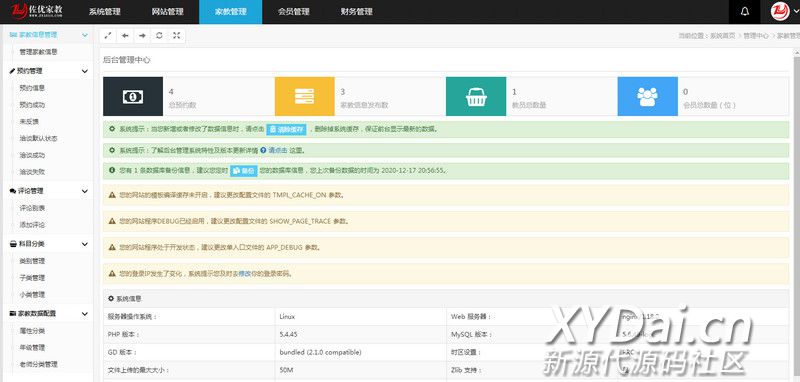Click the notification bell icon
The image size is (800, 382).
744,12
